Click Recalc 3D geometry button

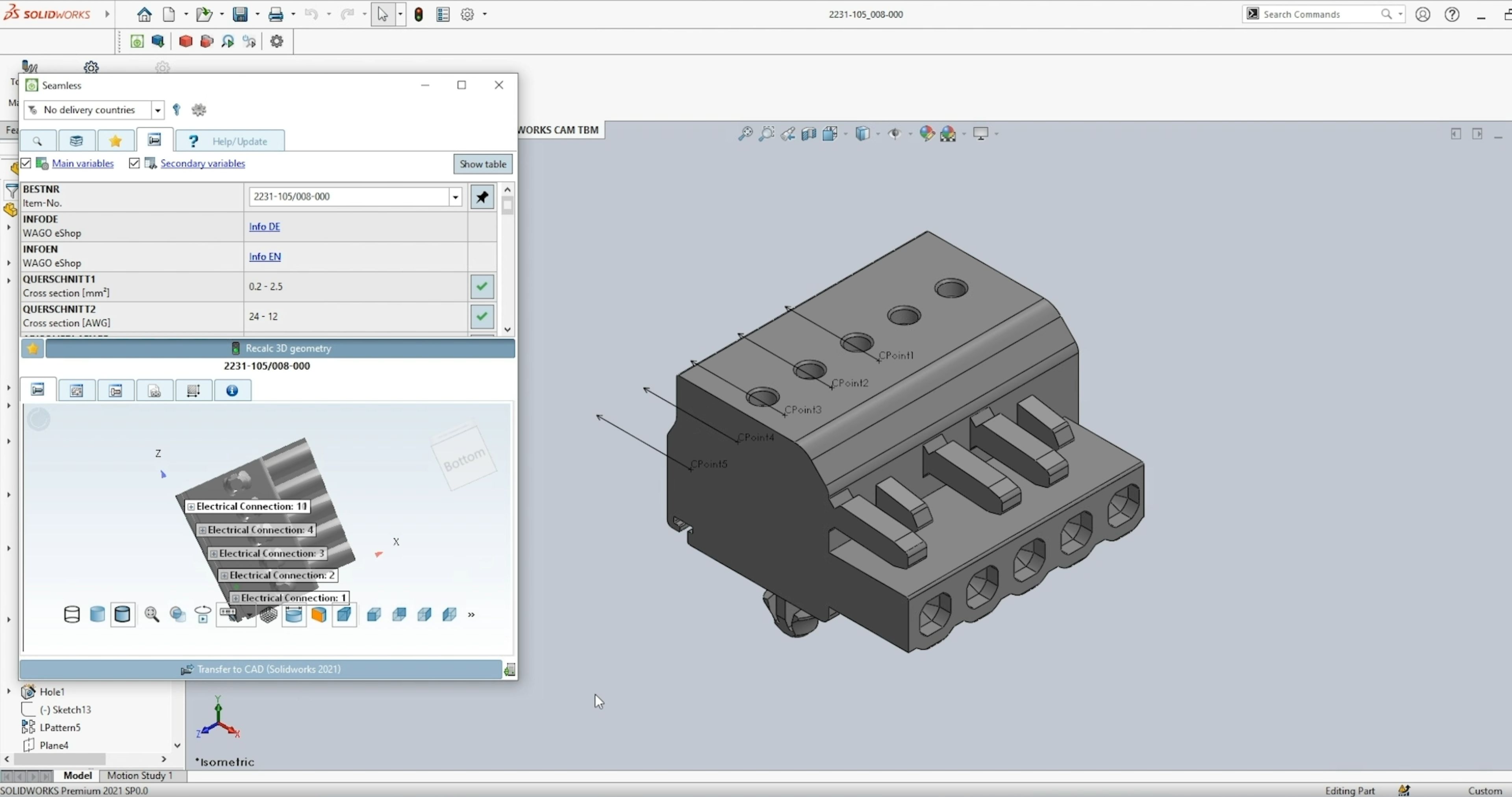point(281,348)
